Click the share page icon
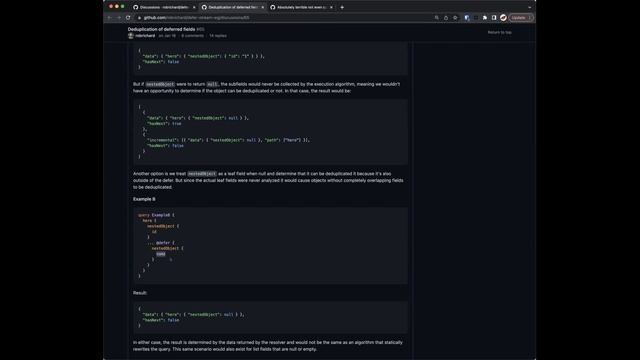Viewport: 640px width, 360px height. (446, 18)
